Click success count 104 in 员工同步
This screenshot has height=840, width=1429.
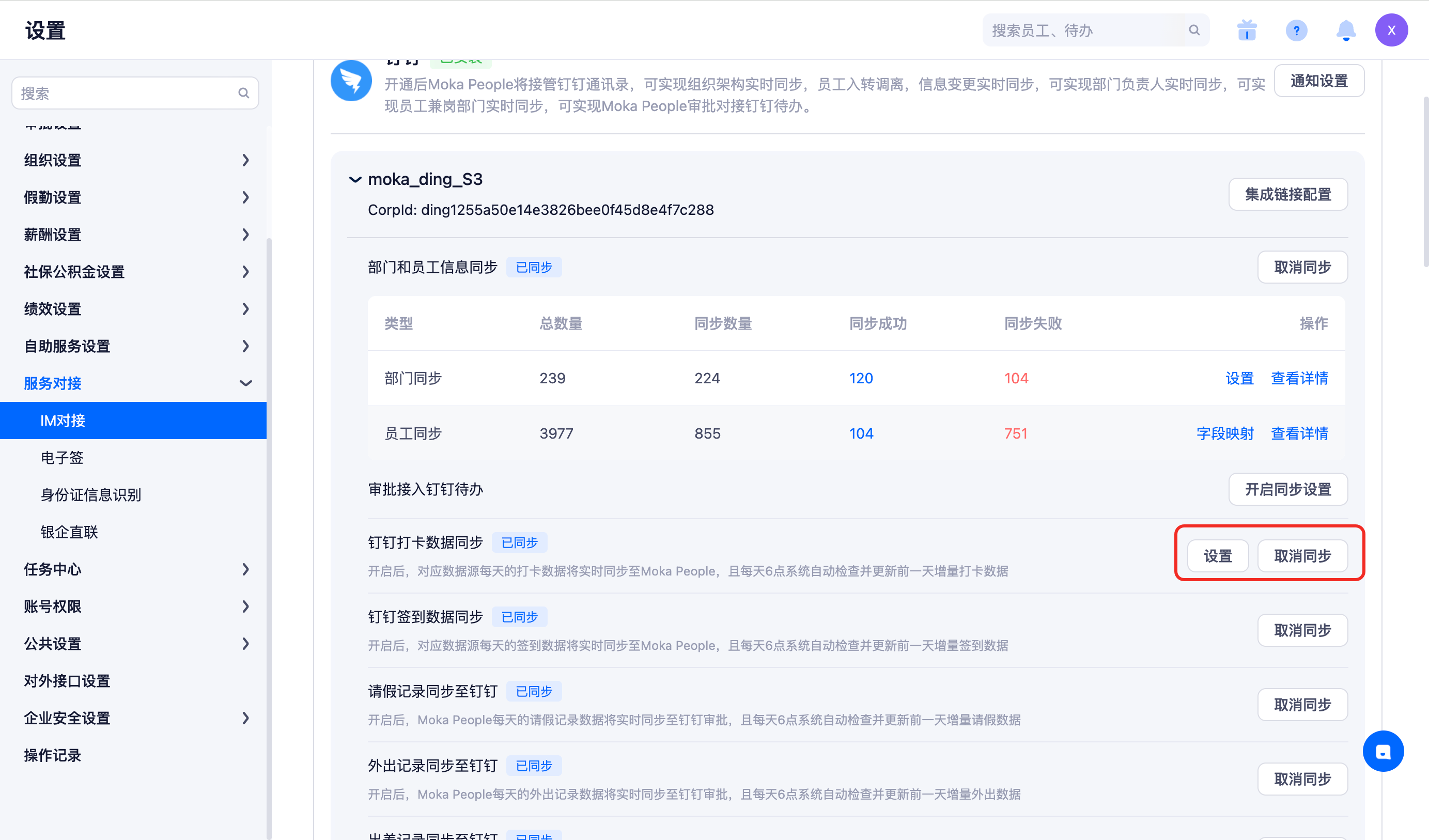pos(861,433)
